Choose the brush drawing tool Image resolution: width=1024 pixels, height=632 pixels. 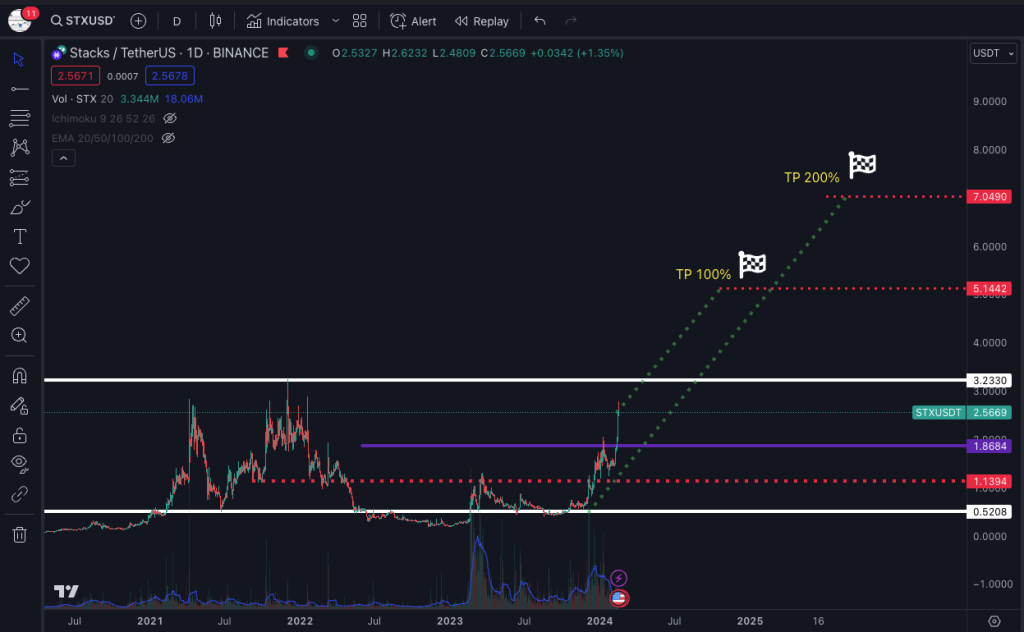(19, 208)
